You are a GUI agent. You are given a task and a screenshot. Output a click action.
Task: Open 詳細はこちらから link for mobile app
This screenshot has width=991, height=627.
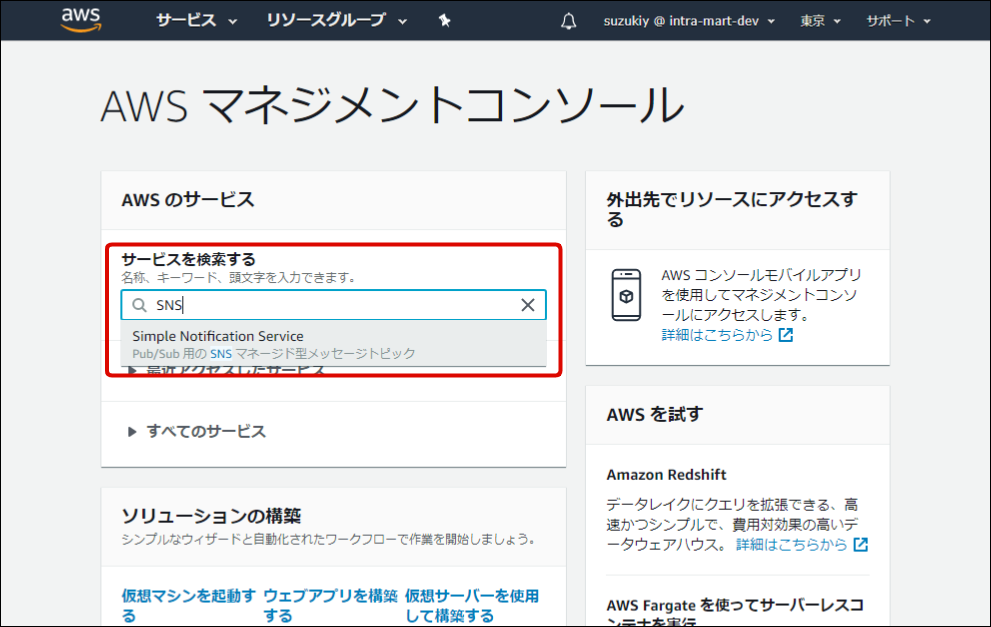[x=717, y=335]
